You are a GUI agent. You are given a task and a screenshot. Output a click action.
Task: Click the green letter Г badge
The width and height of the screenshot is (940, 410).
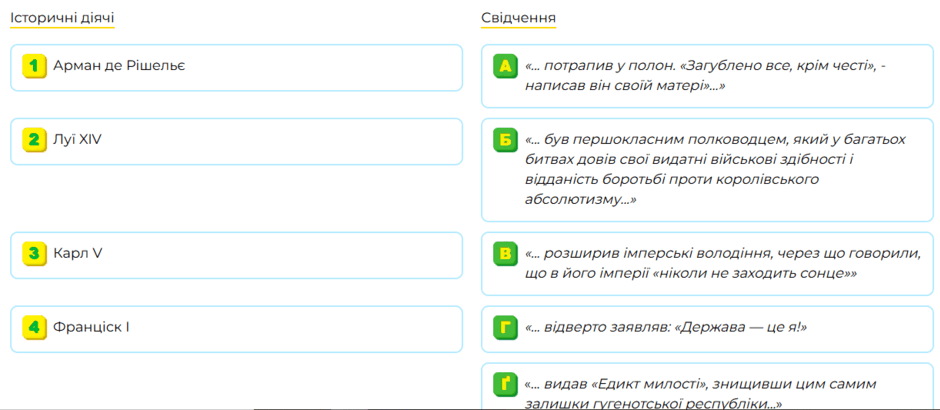[x=505, y=327]
